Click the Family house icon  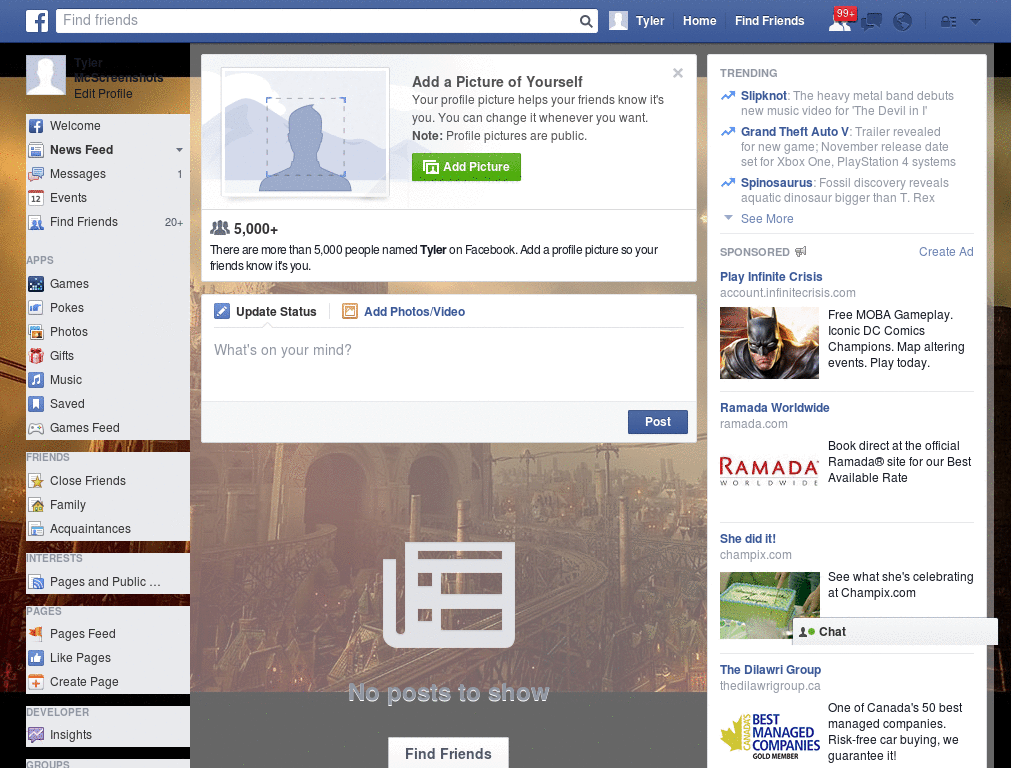[x=36, y=505]
